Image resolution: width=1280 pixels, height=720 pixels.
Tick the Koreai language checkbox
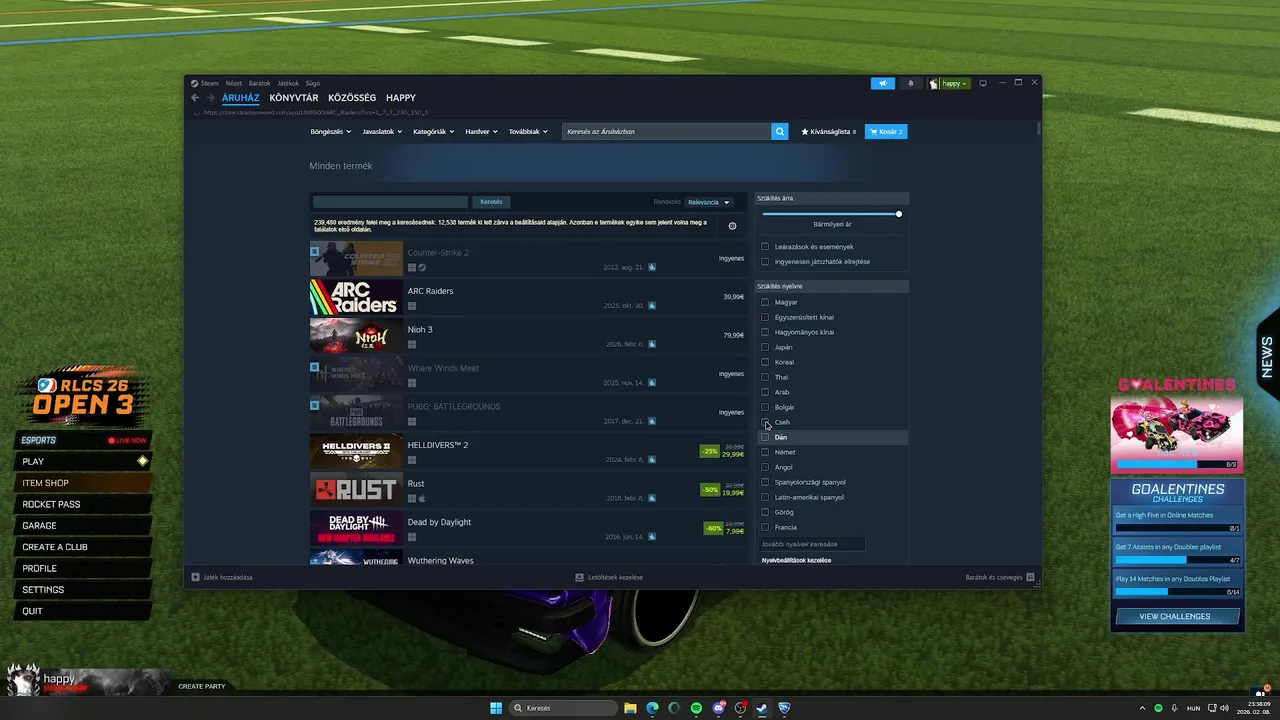(x=765, y=362)
